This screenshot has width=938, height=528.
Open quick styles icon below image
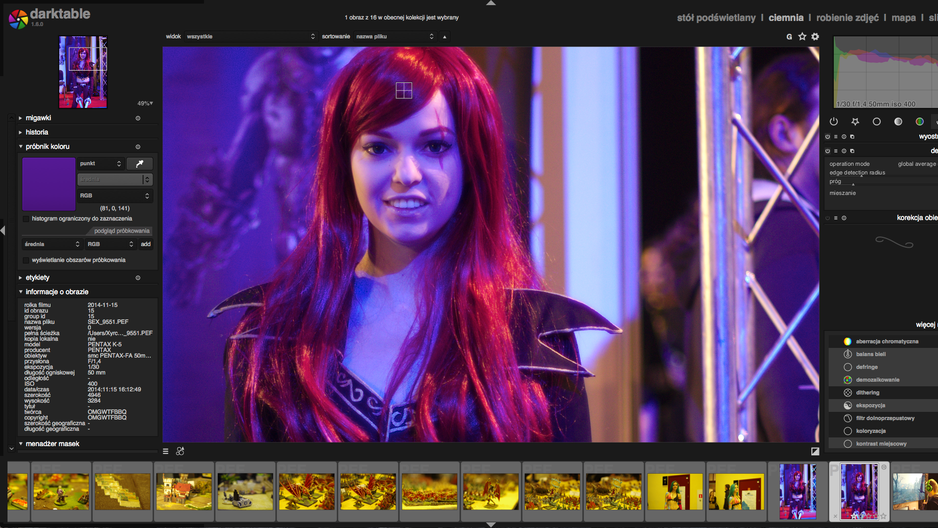click(x=180, y=451)
